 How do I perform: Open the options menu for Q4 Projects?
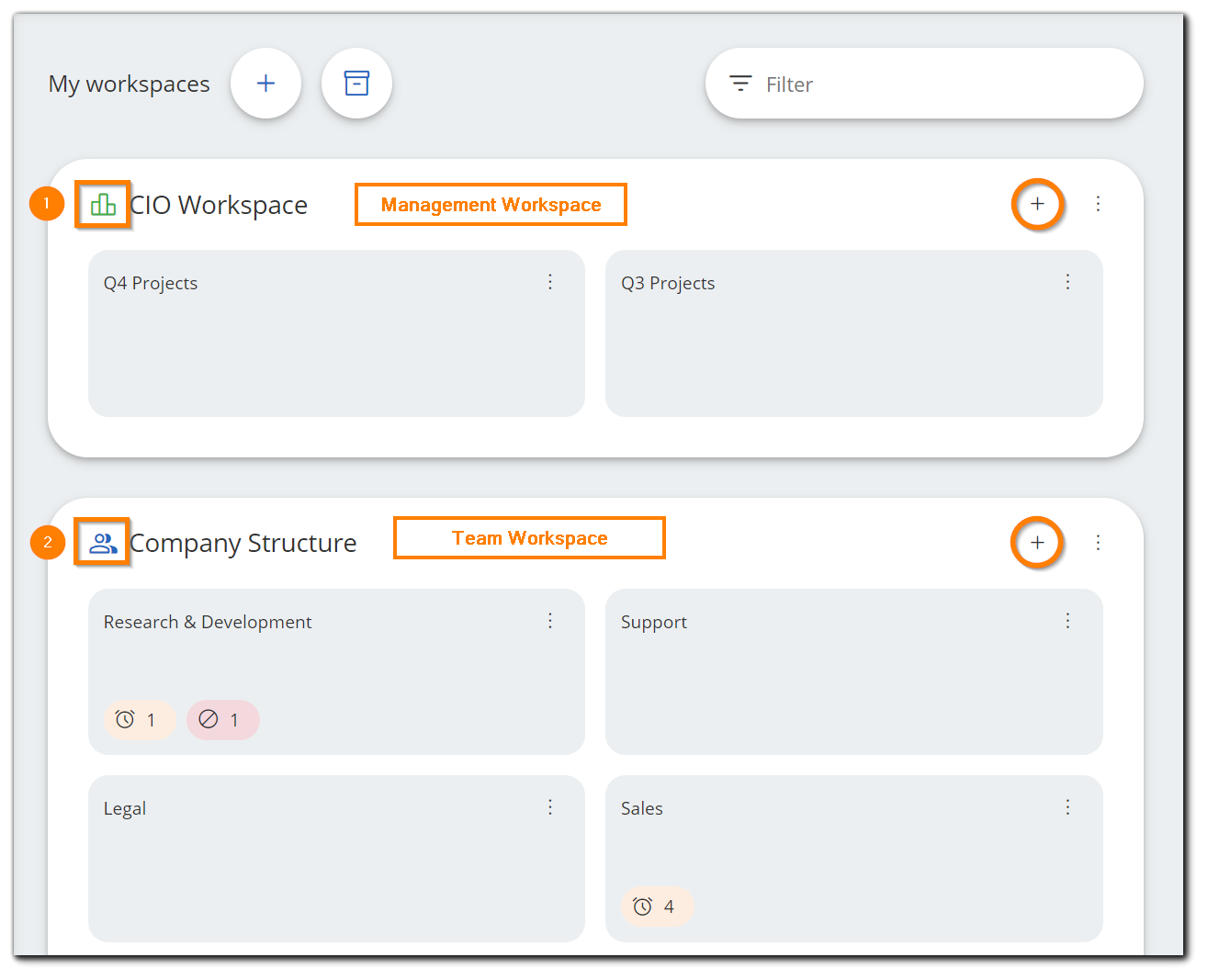point(550,282)
